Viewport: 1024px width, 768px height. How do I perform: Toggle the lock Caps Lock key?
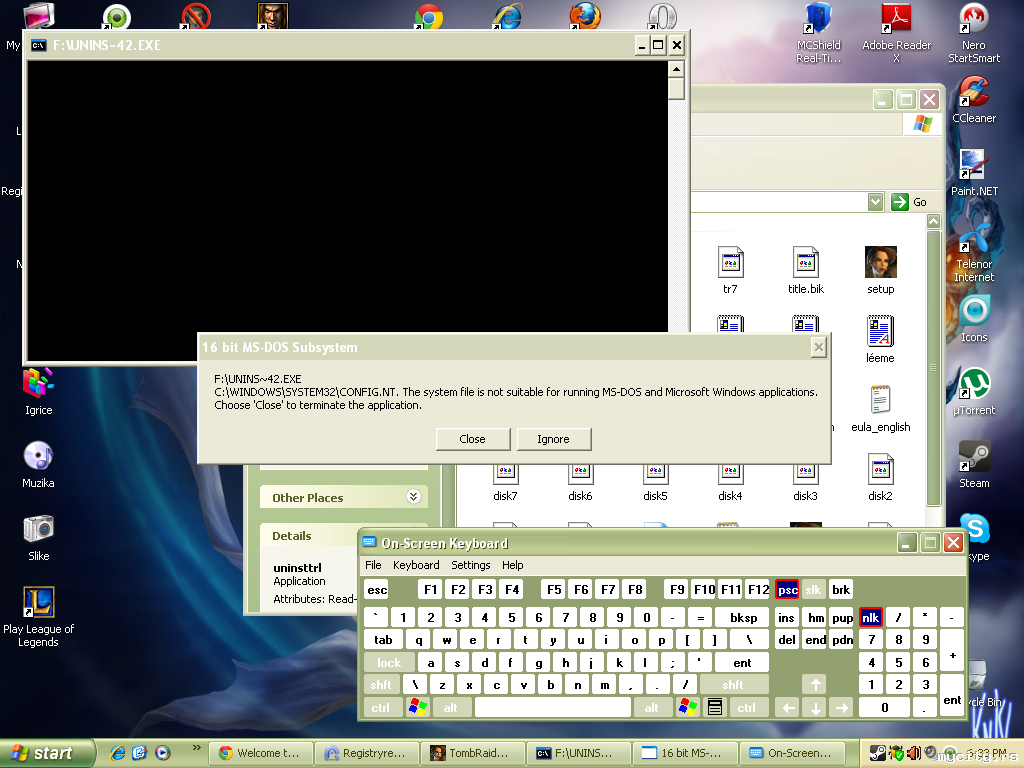click(x=389, y=662)
